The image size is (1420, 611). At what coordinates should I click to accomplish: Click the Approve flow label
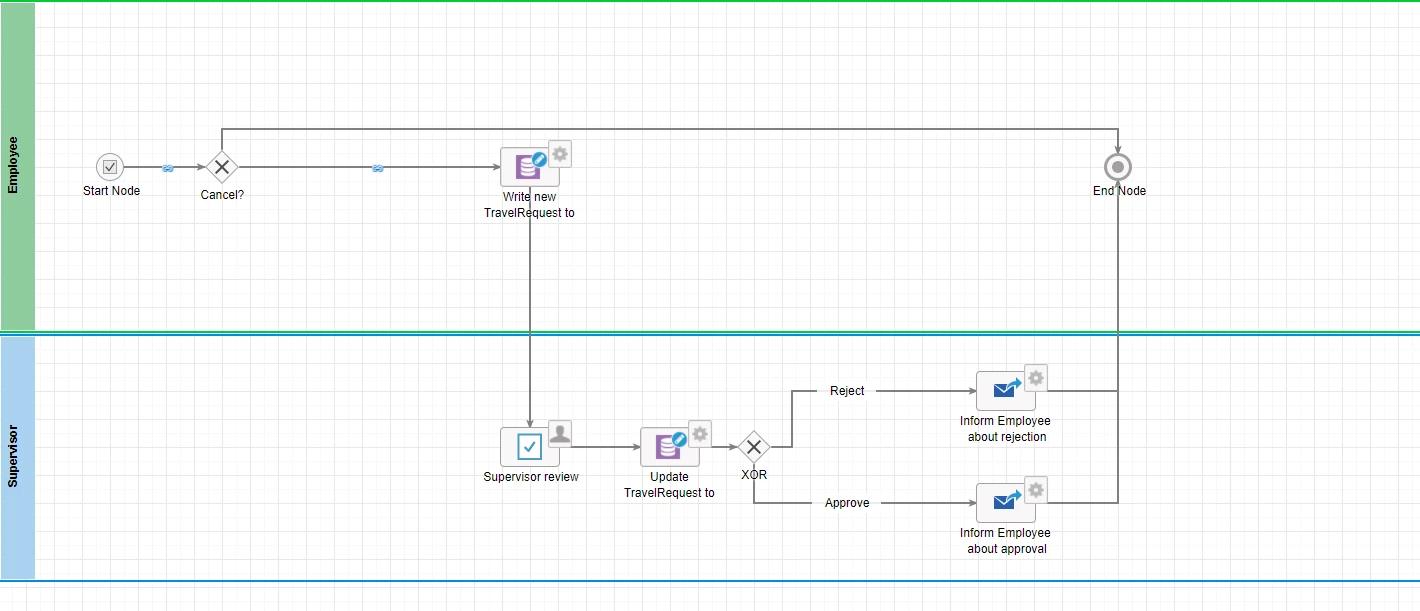(847, 503)
